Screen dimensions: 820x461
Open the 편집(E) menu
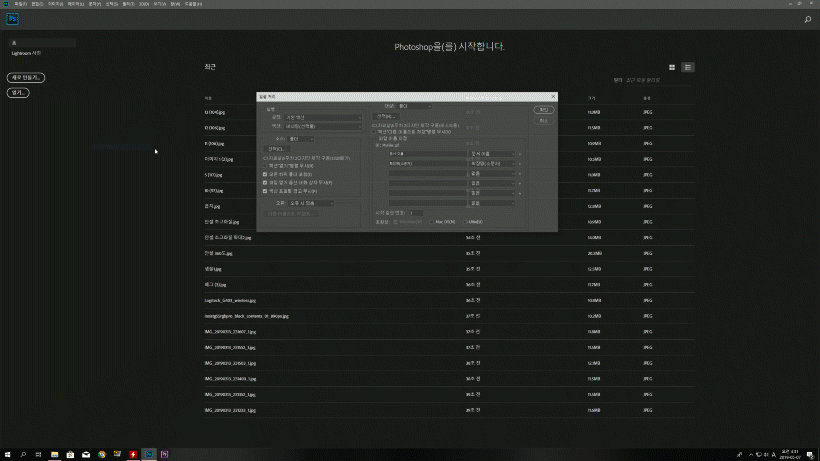coord(37,4)
